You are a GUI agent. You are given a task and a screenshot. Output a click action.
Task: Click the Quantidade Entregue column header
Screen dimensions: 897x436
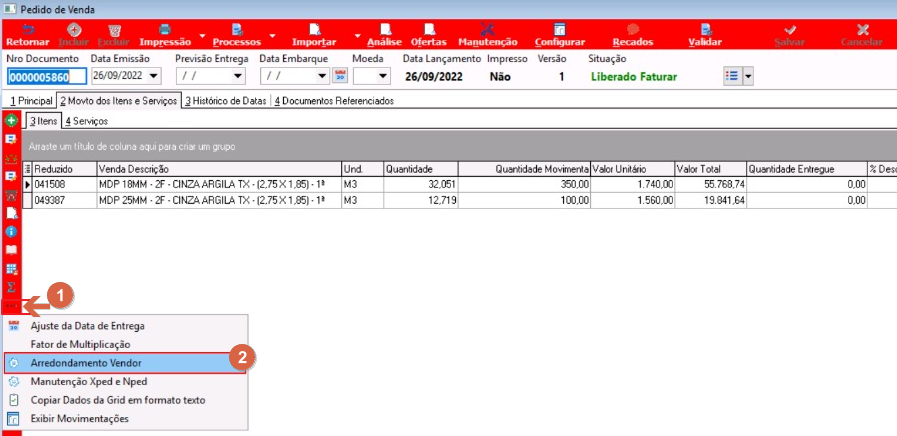tap(807, 169)
